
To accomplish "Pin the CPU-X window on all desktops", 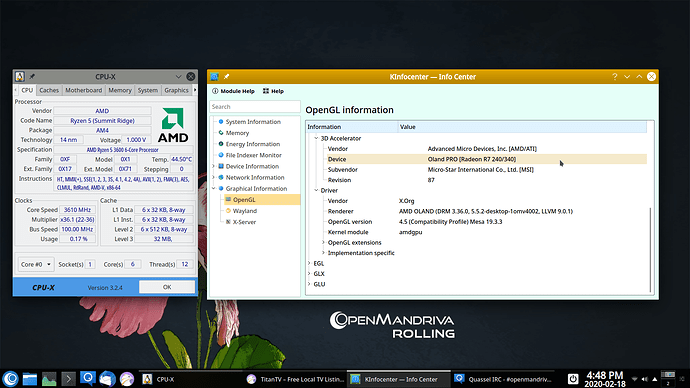I will (x=32, y=77).
